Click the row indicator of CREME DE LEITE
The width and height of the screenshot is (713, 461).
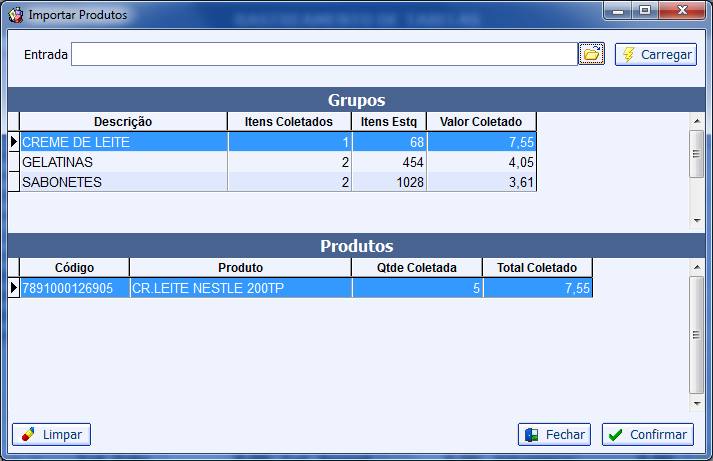(x=14, y=142)
